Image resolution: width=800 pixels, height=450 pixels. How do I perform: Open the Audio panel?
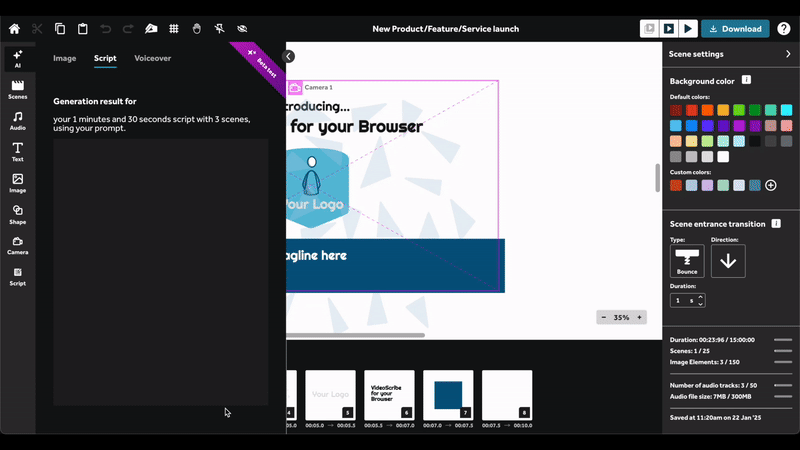17,121
